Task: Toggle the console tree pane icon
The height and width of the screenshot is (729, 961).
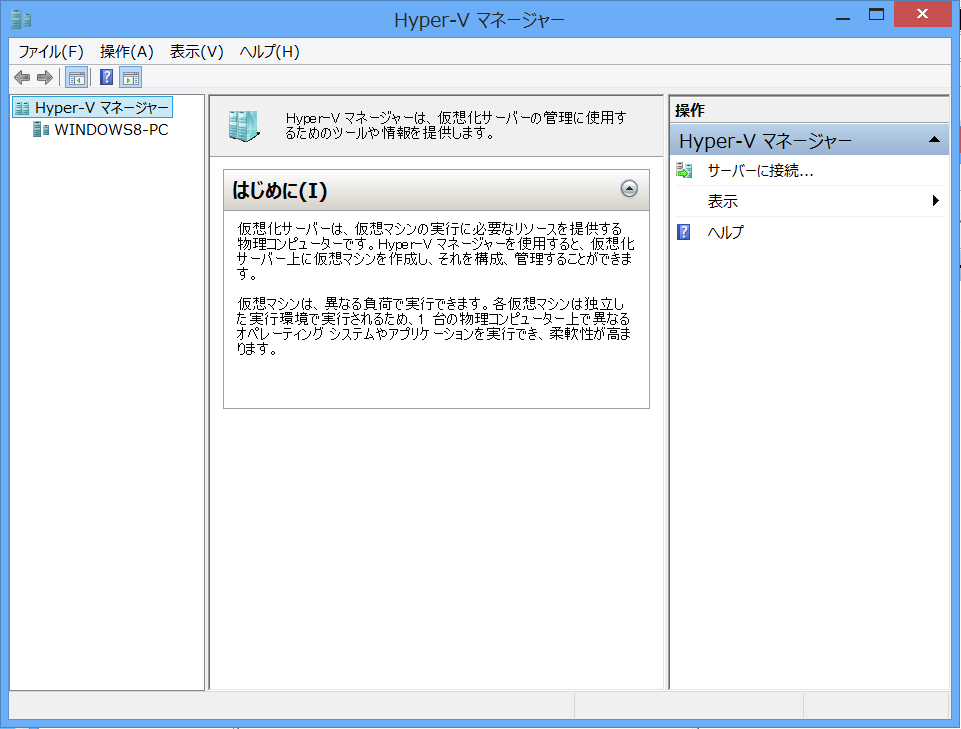Action: [x=77, y=78]
